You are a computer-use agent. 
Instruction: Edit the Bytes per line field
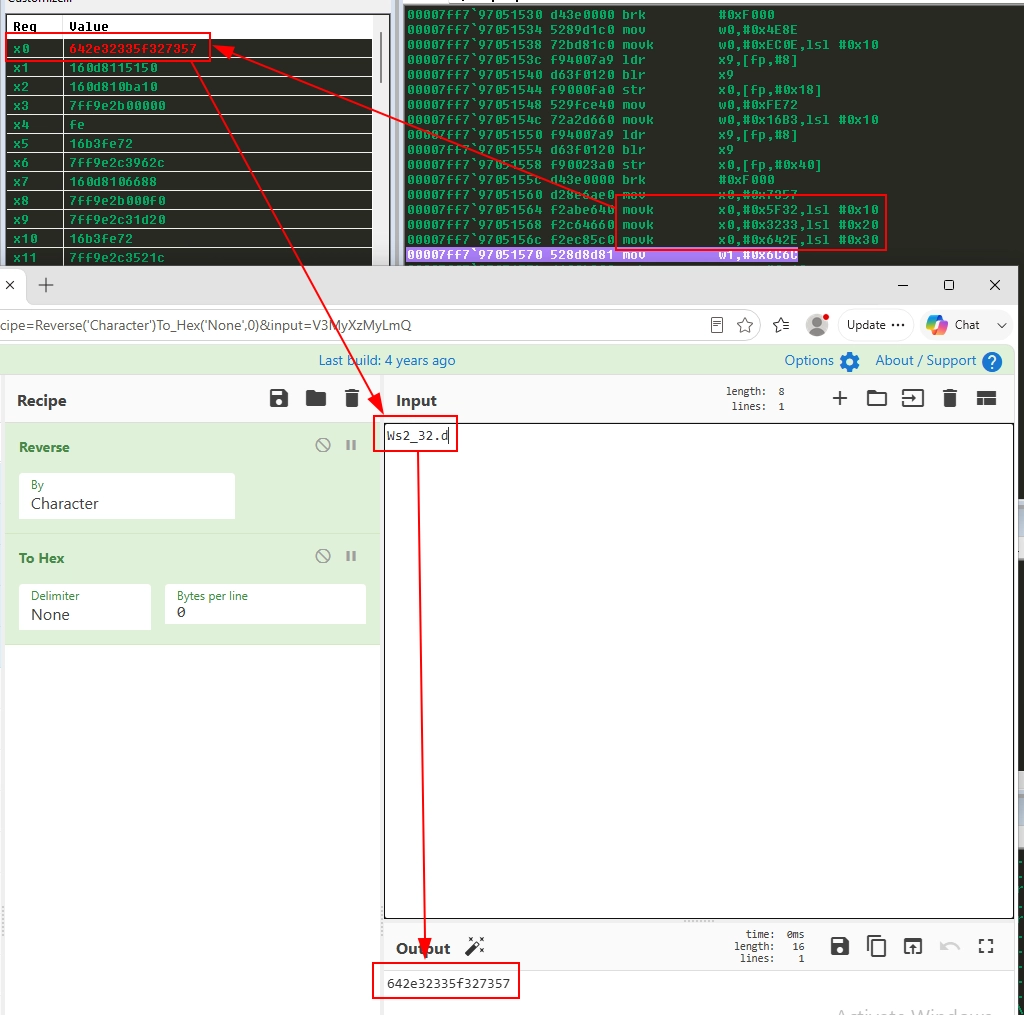click(265, 604)
